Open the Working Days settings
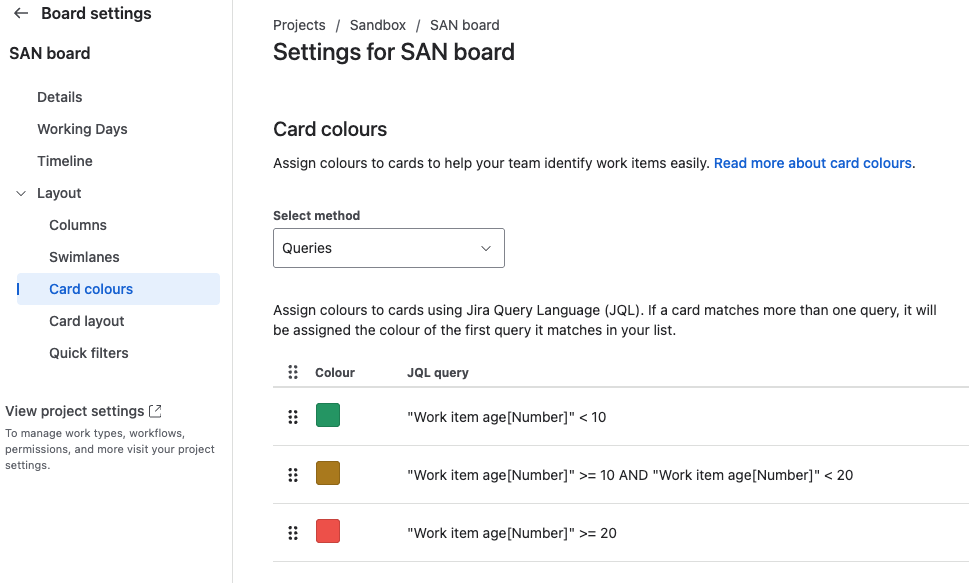Image resolution: width=969 pixels, height=583 pixels. pyautogui.click(x=82, y=129)
